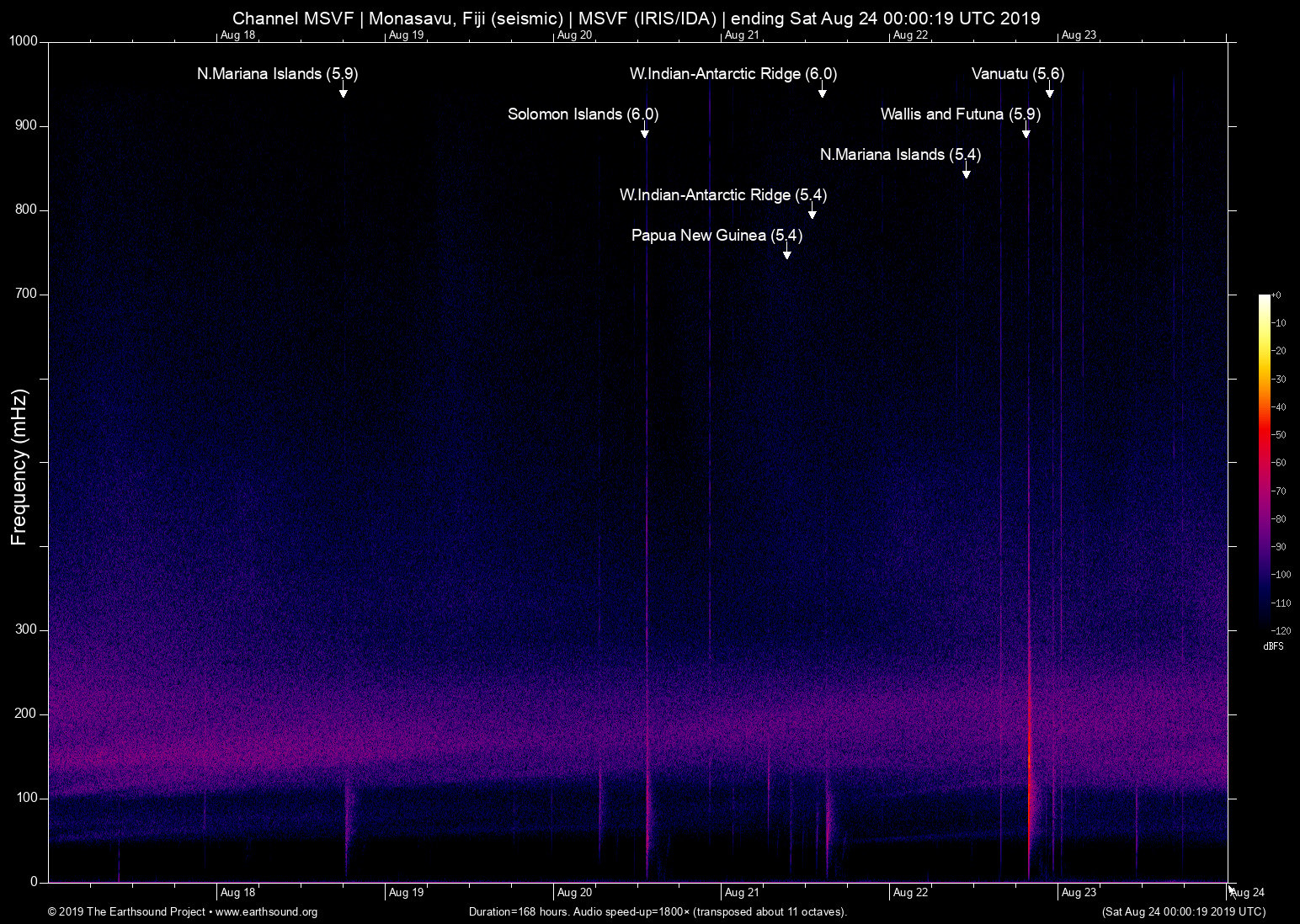The width and height of the screenshot is (1300, 924).
Task: Click the Earthsound Project copyright notice
Action: click(127, 911)
